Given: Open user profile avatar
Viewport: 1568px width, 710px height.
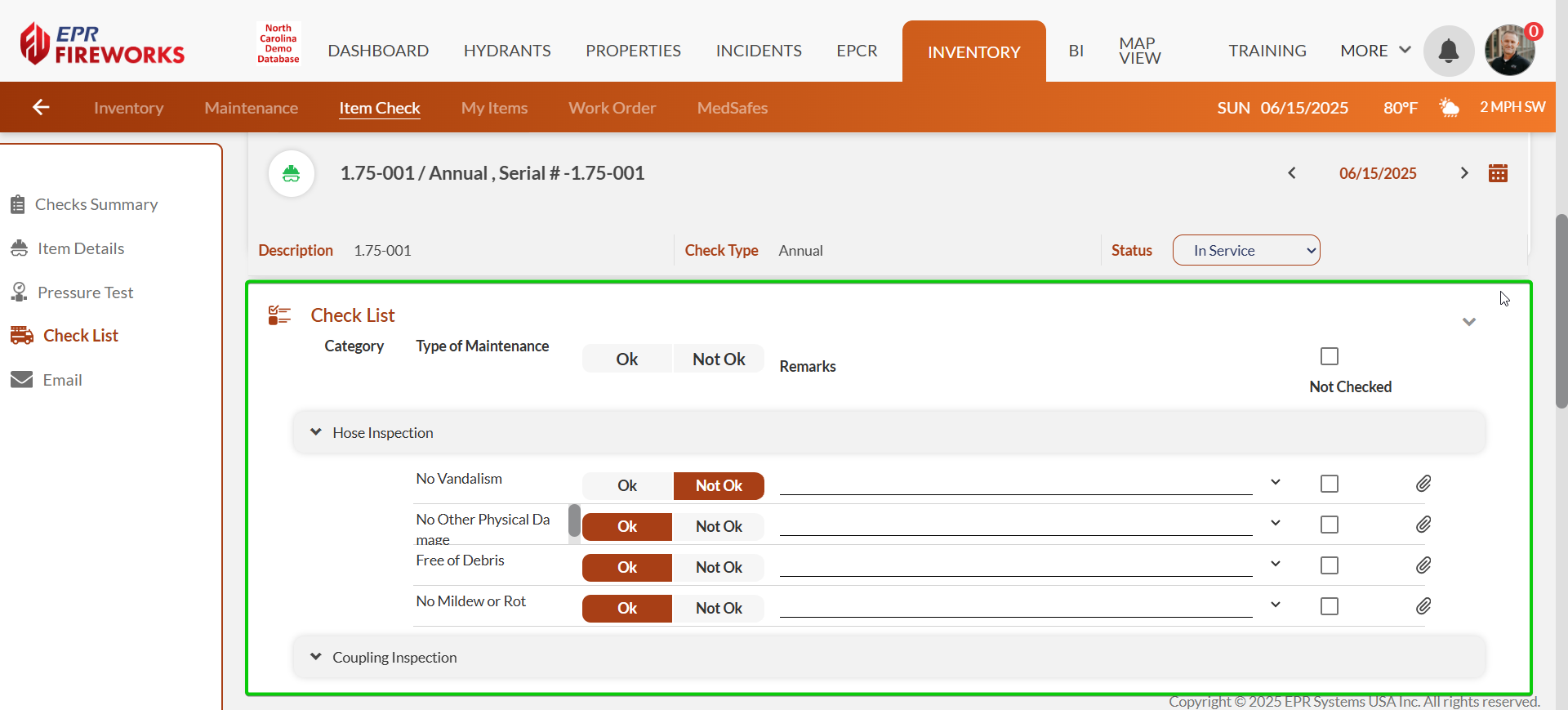Looking at the screenshot, I should (1509, 51).
